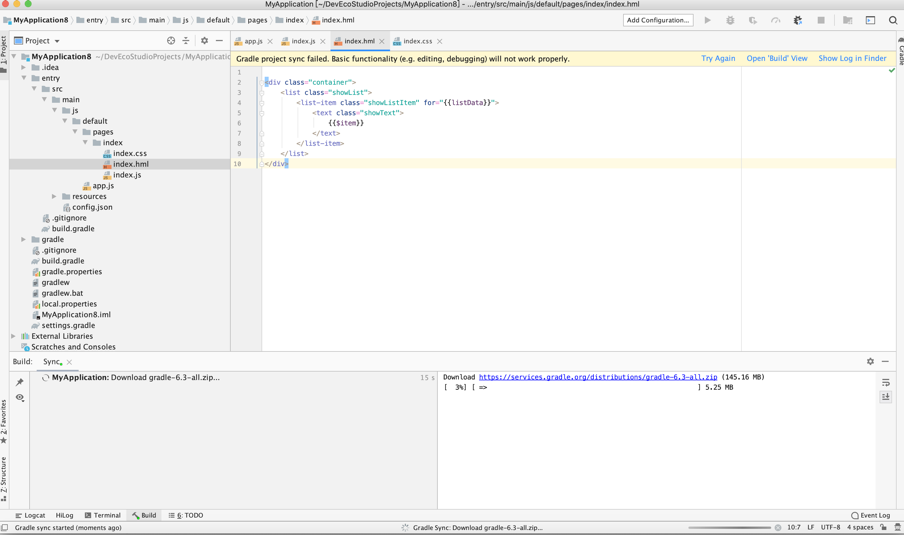Click Show Log in Finder link

852,59
